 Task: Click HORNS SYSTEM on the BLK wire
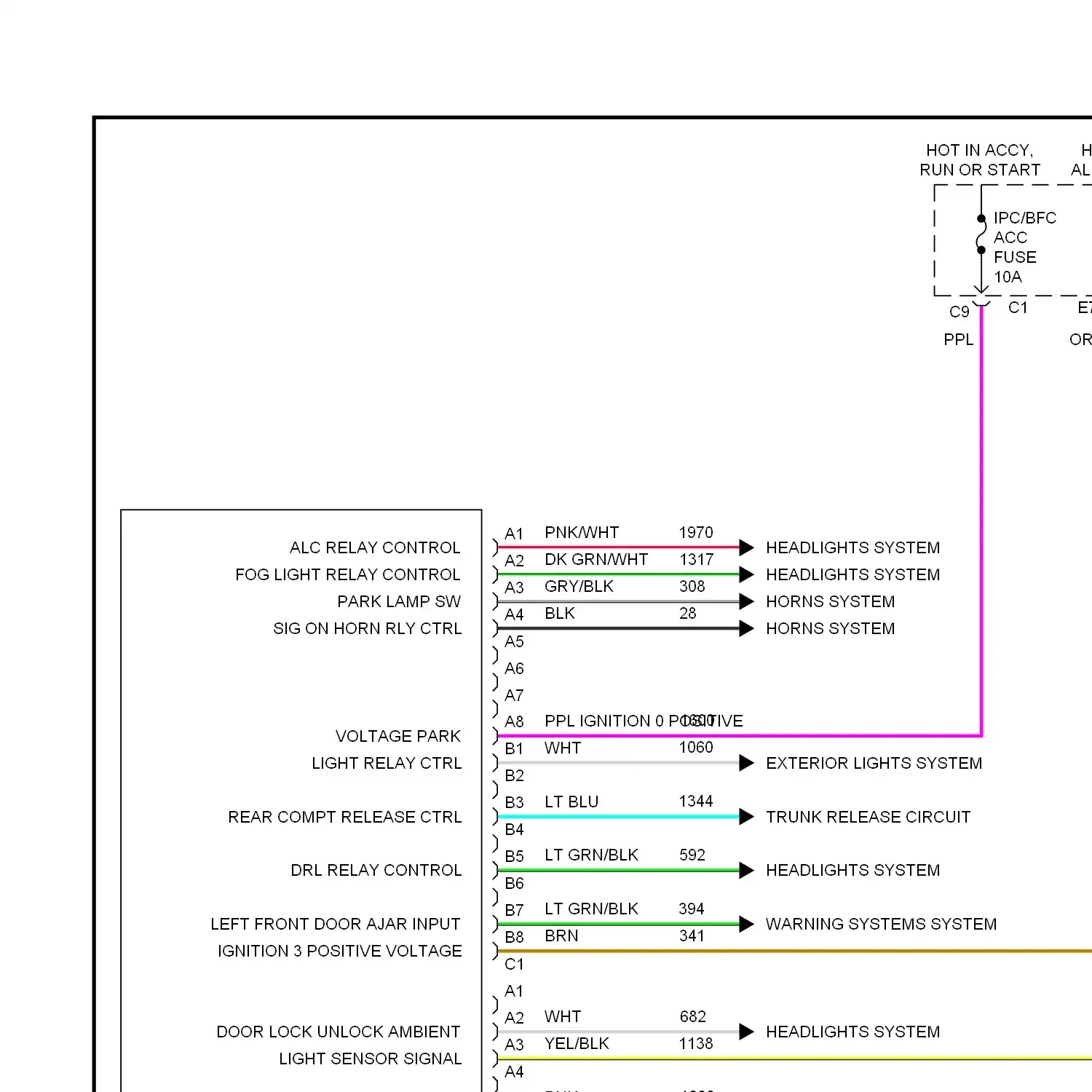(831, 628)
